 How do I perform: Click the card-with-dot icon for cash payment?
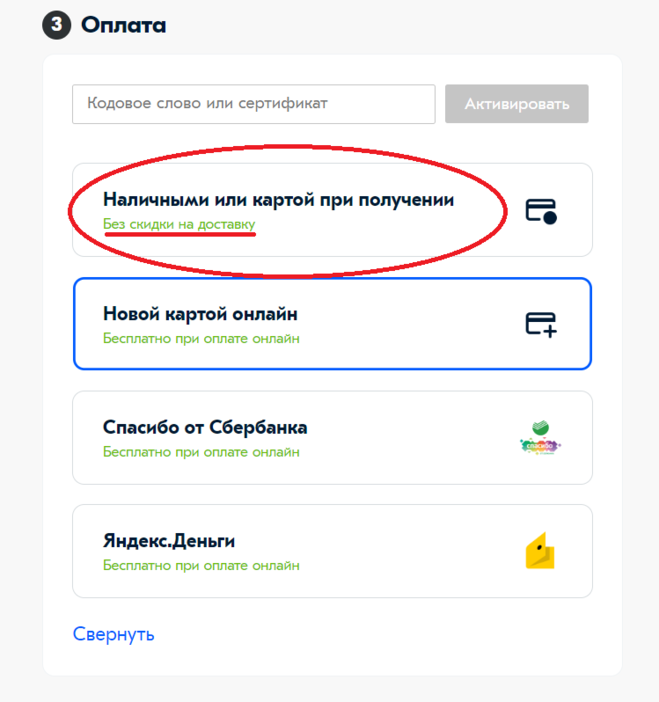click(541, 211)
